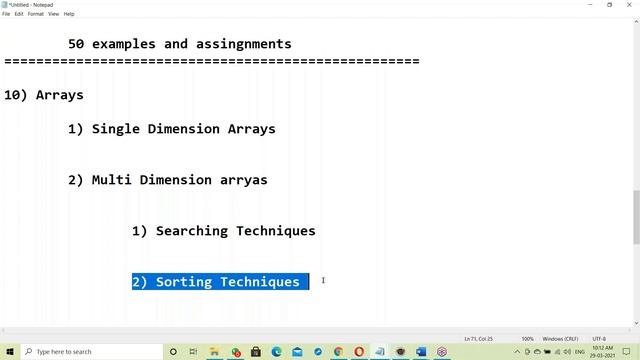Launch Microsoft Edge from taskbar
The width and height of the screenshot is (640, 360).
click(276, 351)
